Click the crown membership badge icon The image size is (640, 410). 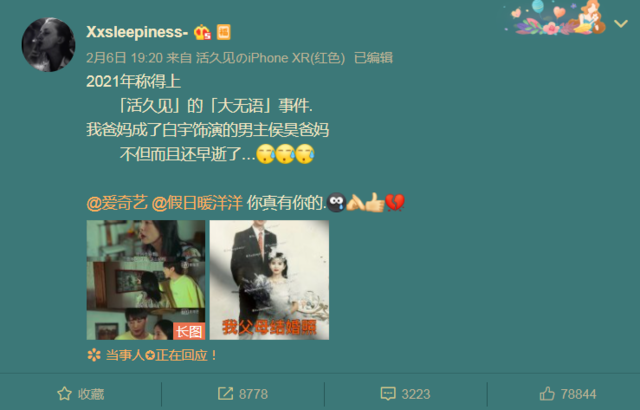[202, 32]
